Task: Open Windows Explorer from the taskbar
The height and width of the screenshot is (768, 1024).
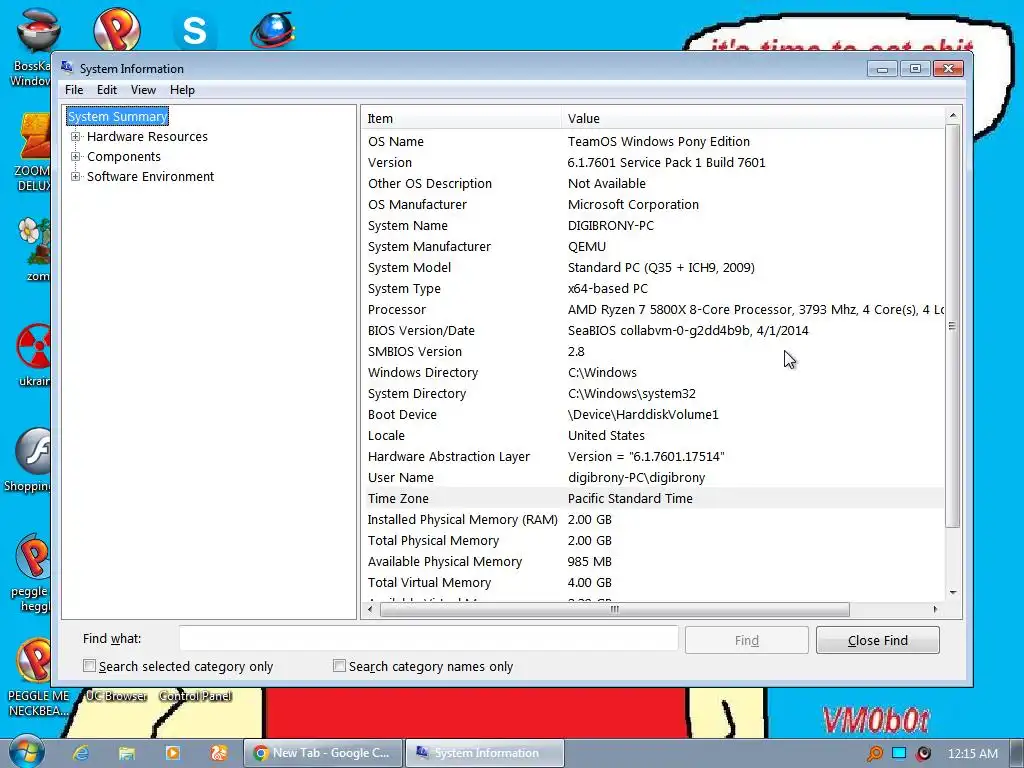Action: tap(127, 753)
